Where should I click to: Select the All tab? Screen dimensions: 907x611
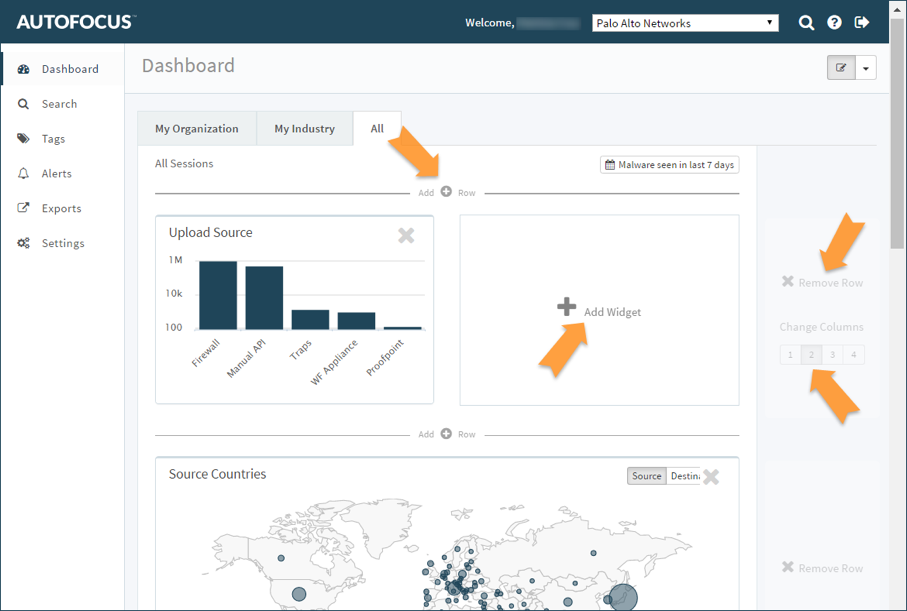[x=377, y=128]
